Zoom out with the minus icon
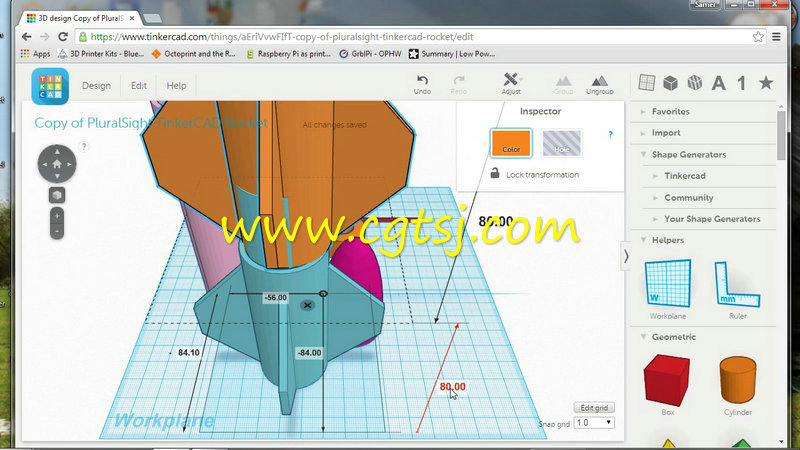800x450 pixels. [57, 231]
